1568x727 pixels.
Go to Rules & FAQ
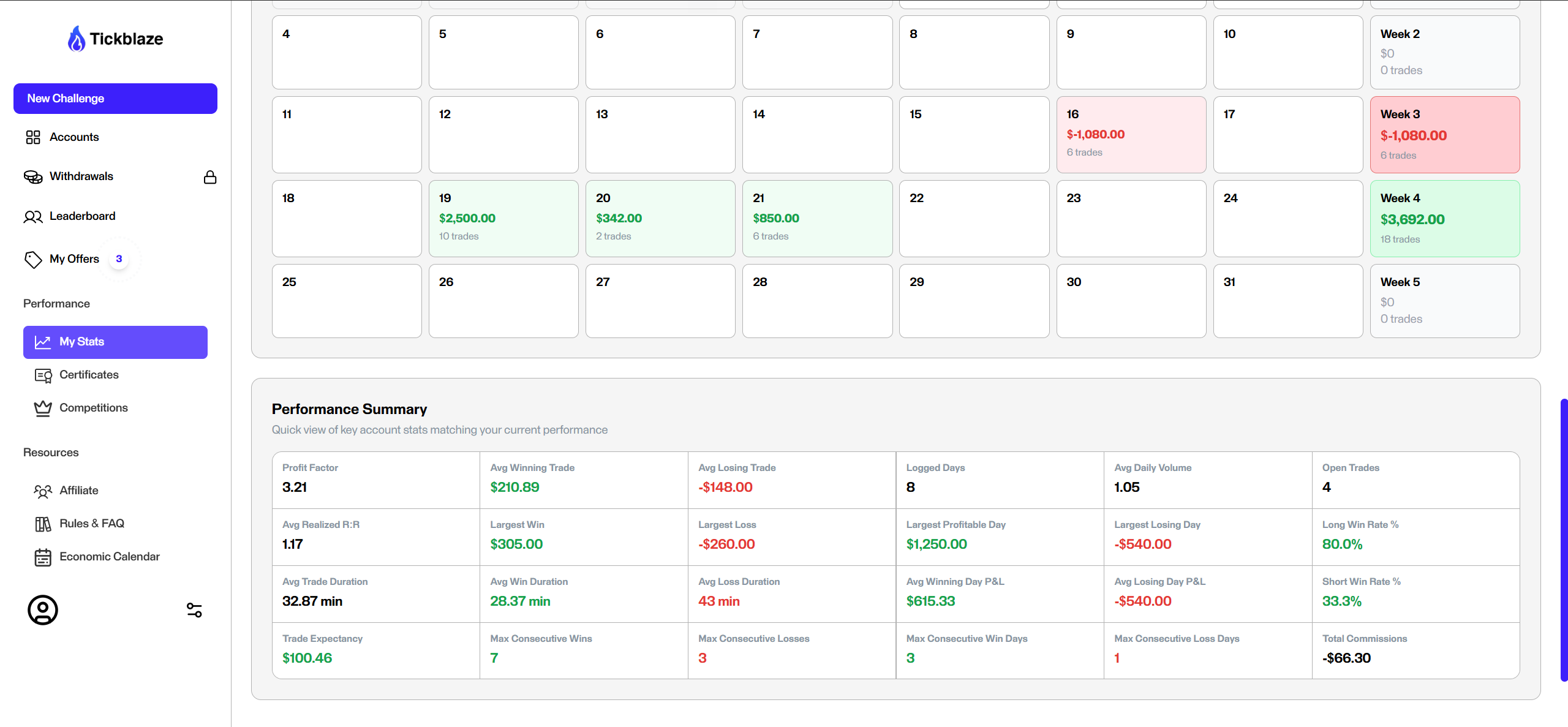tap(92, 524)
